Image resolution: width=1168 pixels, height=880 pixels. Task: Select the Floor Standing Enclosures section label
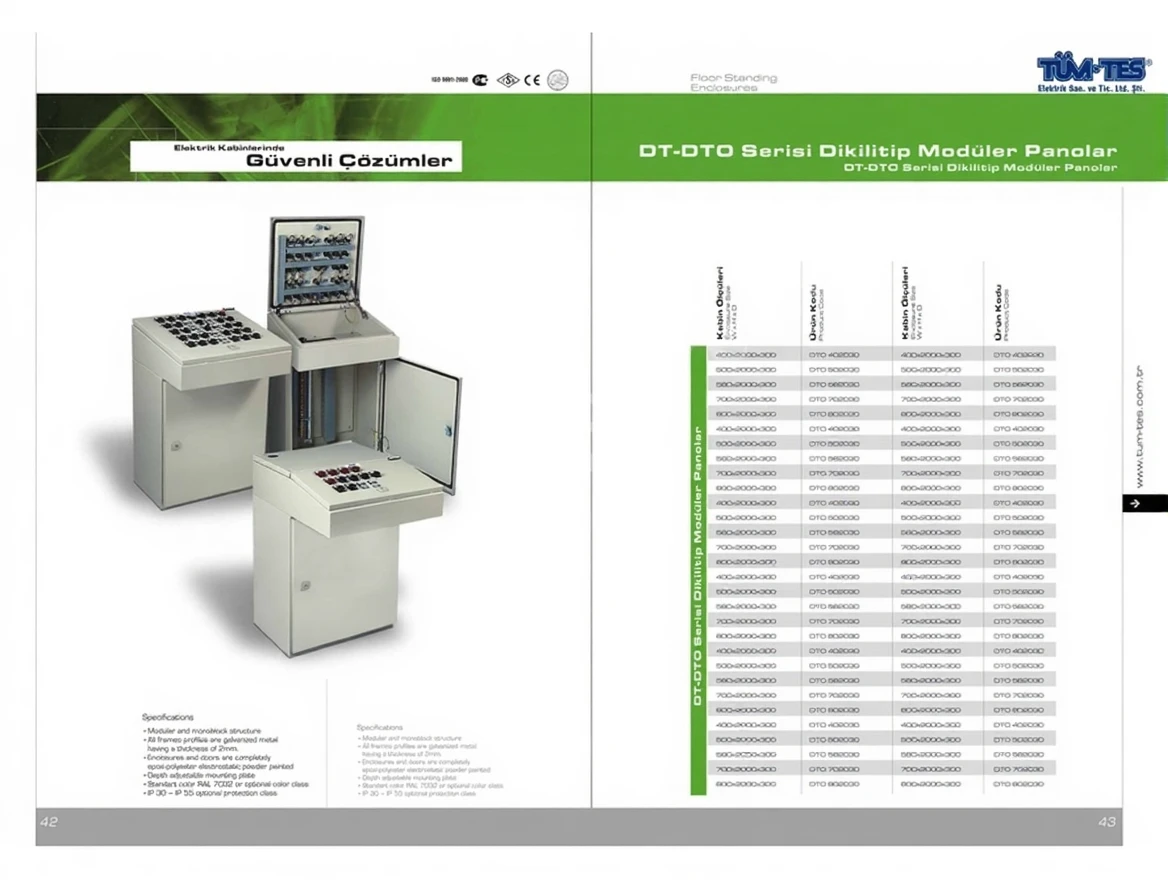pyautogui.click(x=733, y=82)
